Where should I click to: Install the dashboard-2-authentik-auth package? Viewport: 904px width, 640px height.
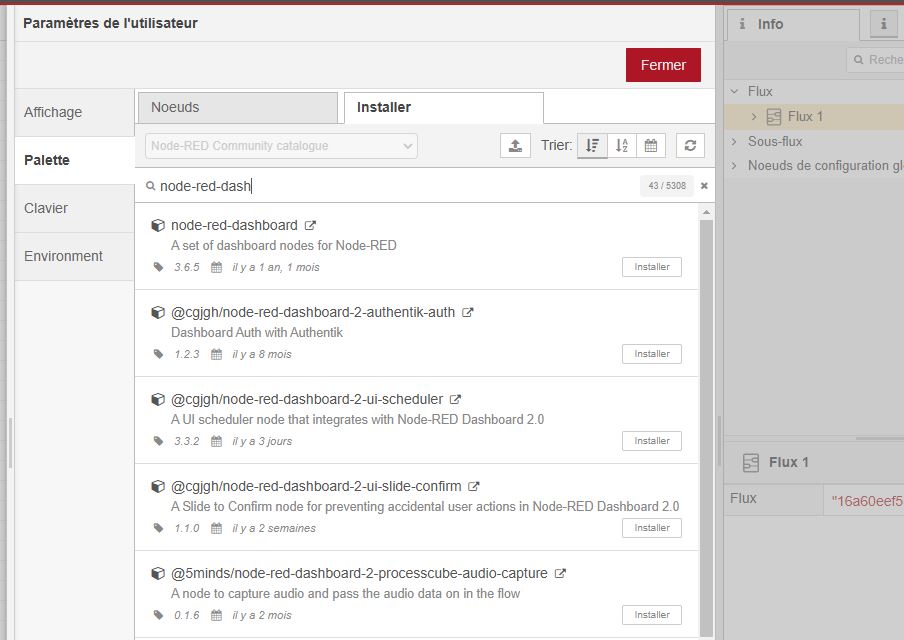(x=651, y=354)
